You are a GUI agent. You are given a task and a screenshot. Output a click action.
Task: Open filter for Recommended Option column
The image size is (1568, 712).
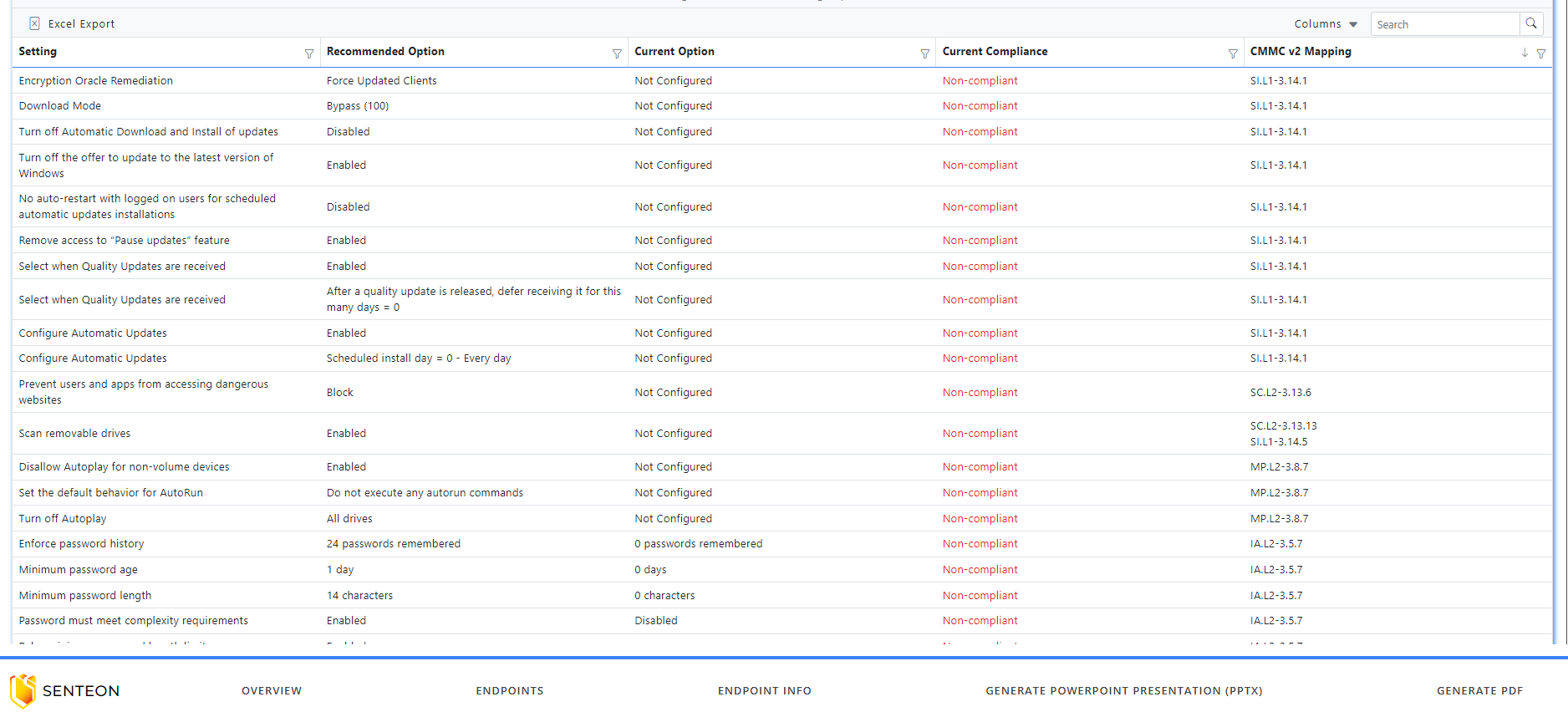617,53
